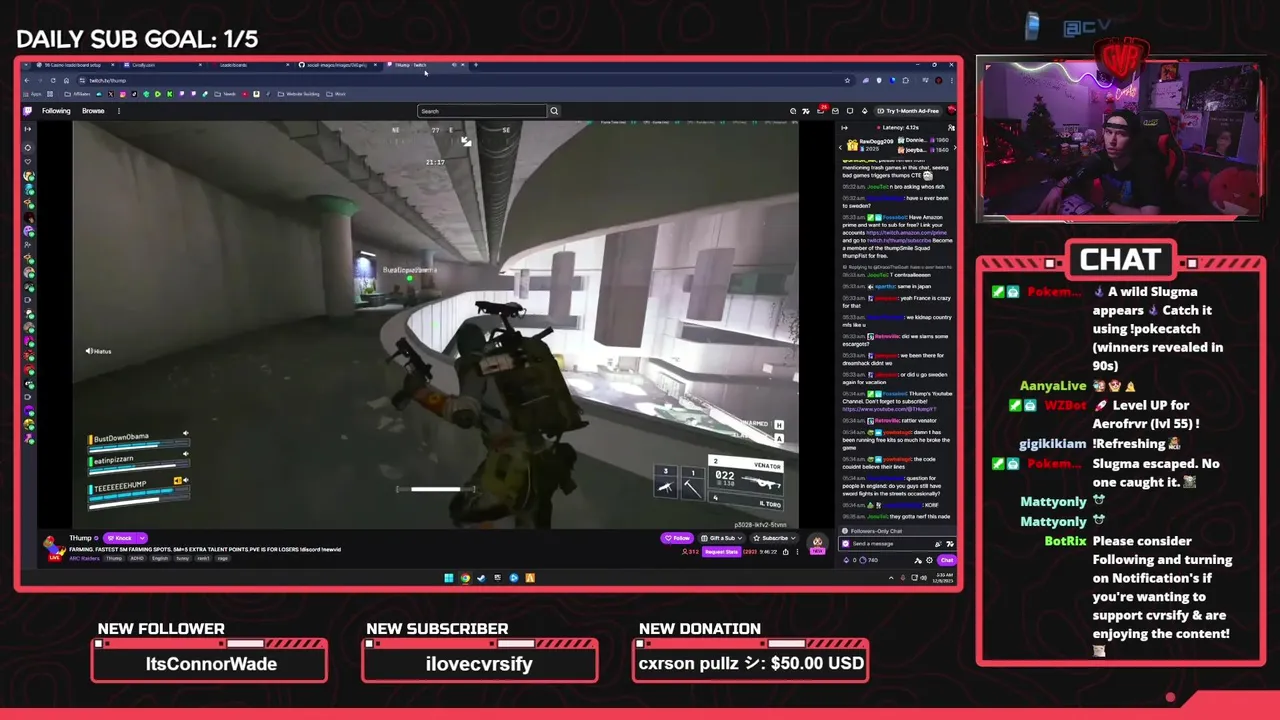Click the English stream tag
This screenshot has height=720, width=1280.
pyautogui.click(x=160, y=558)
